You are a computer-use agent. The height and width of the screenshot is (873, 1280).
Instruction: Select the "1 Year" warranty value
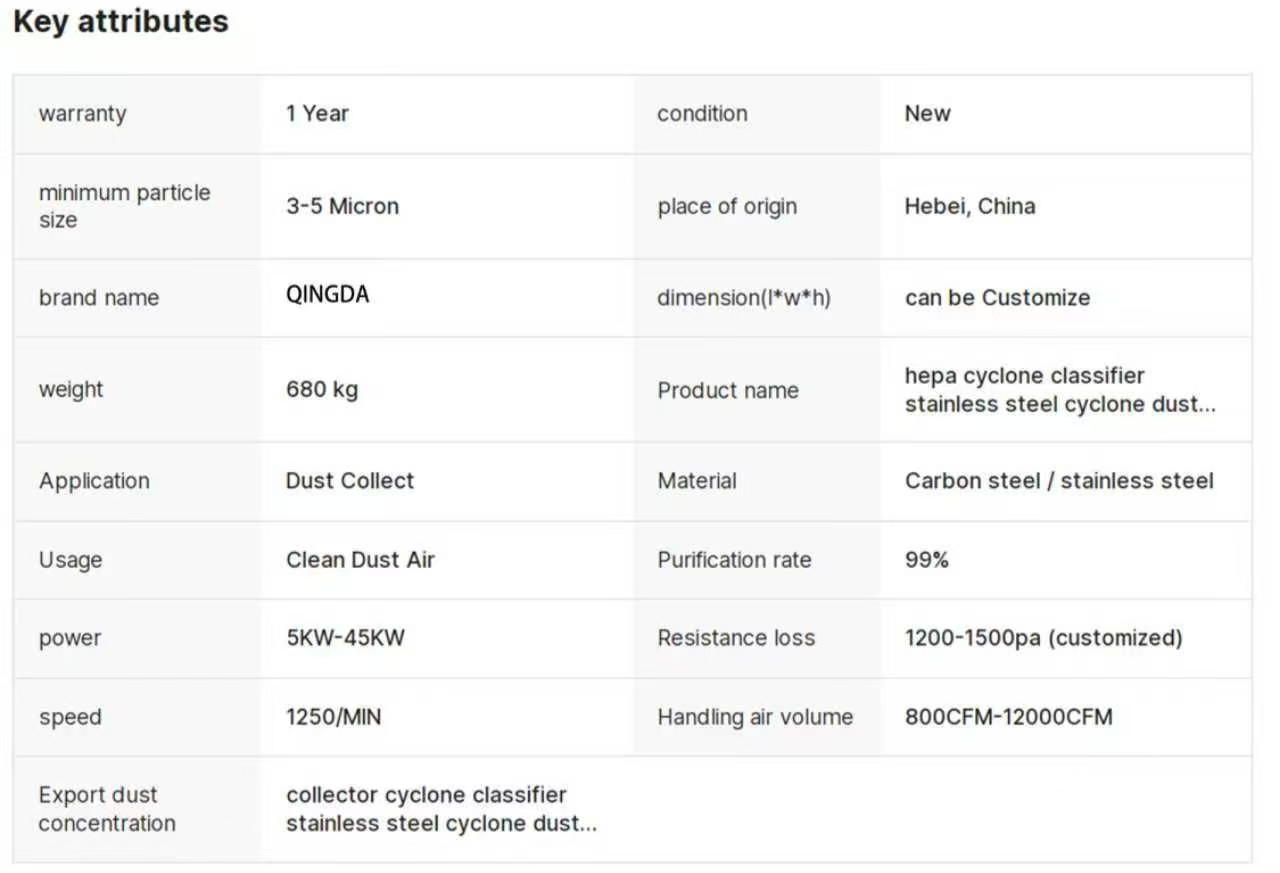click(317, 114)
